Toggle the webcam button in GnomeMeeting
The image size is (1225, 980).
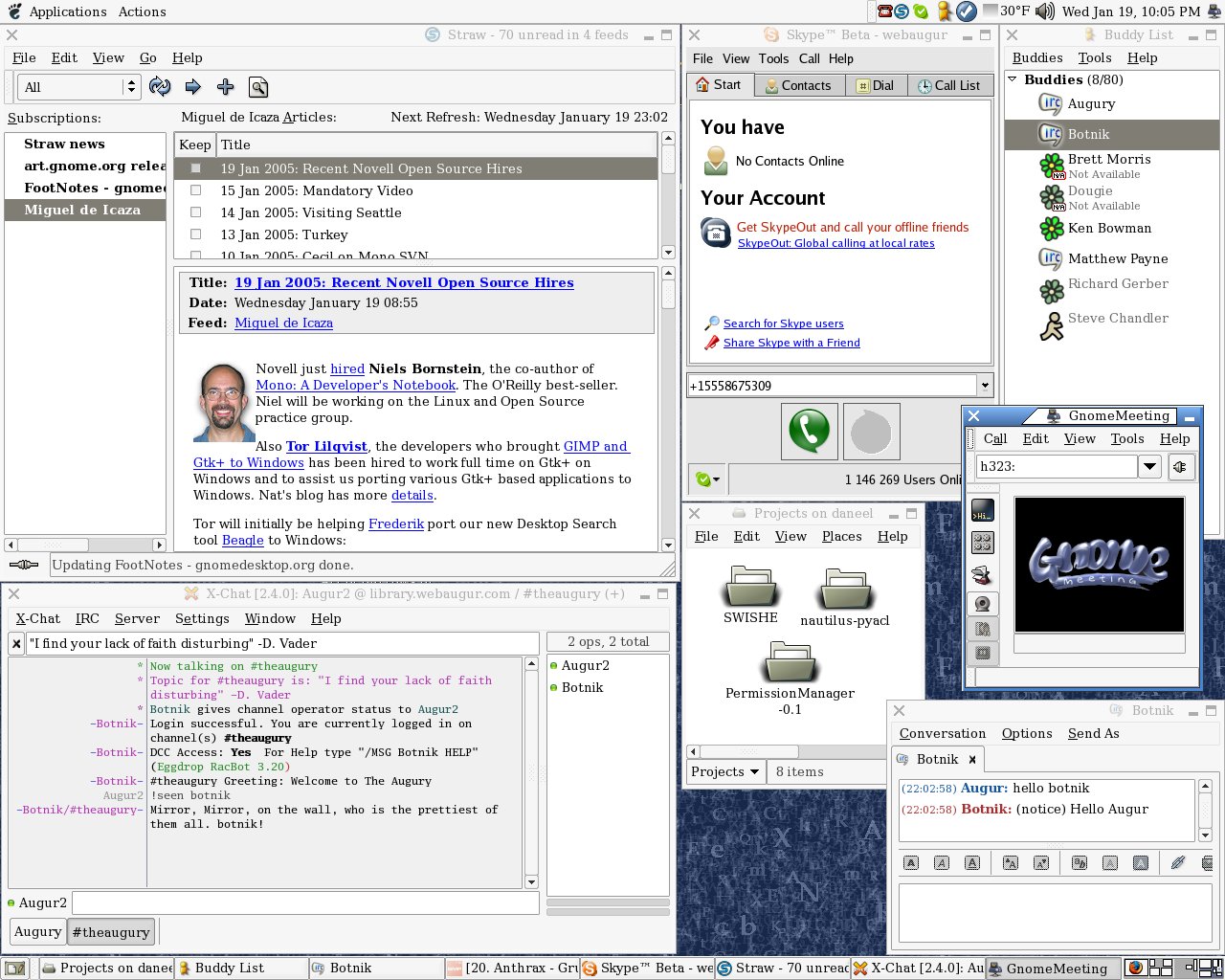982,604
